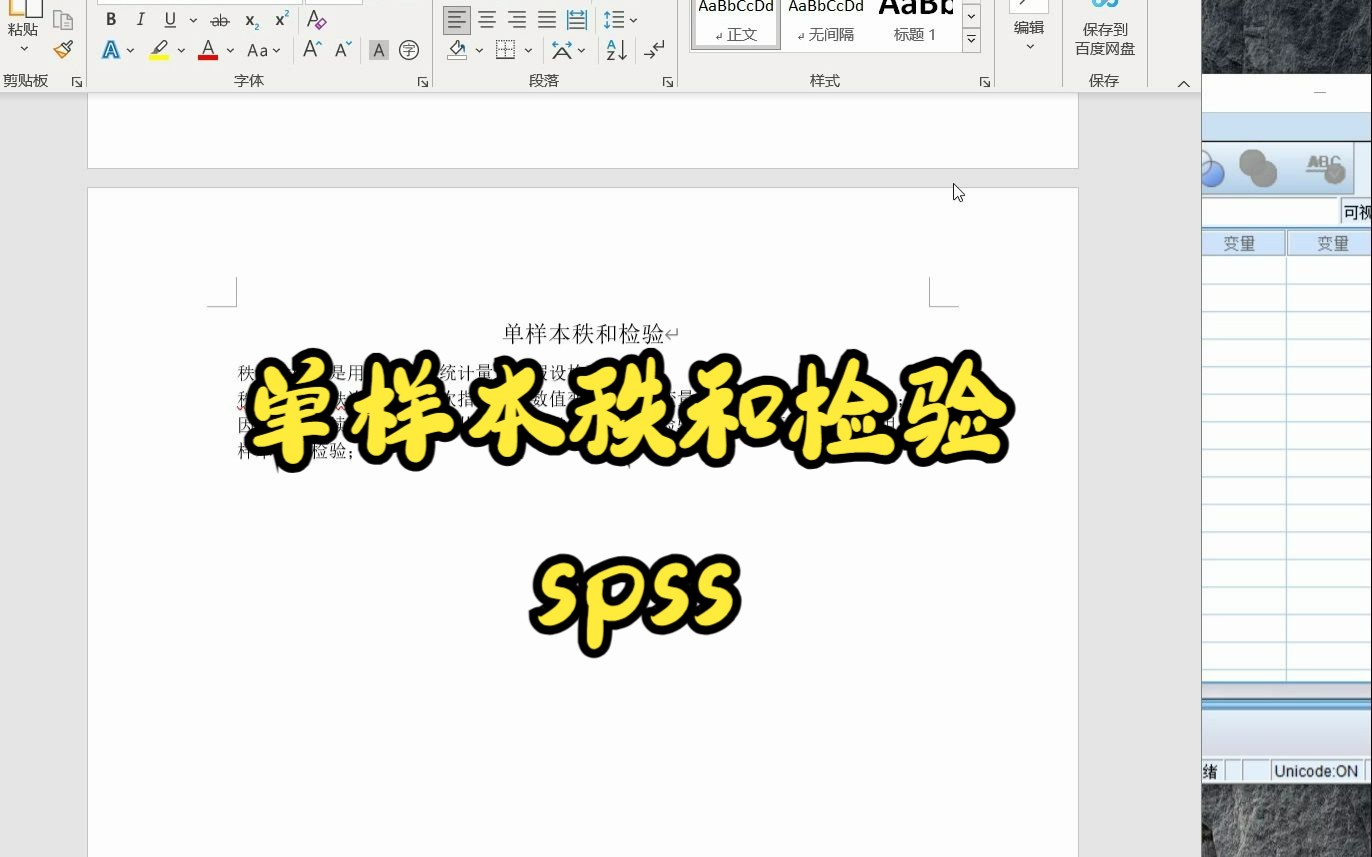Toggle italic formatting
This screenshot has width=1372, height=857.
click(140, 20)
